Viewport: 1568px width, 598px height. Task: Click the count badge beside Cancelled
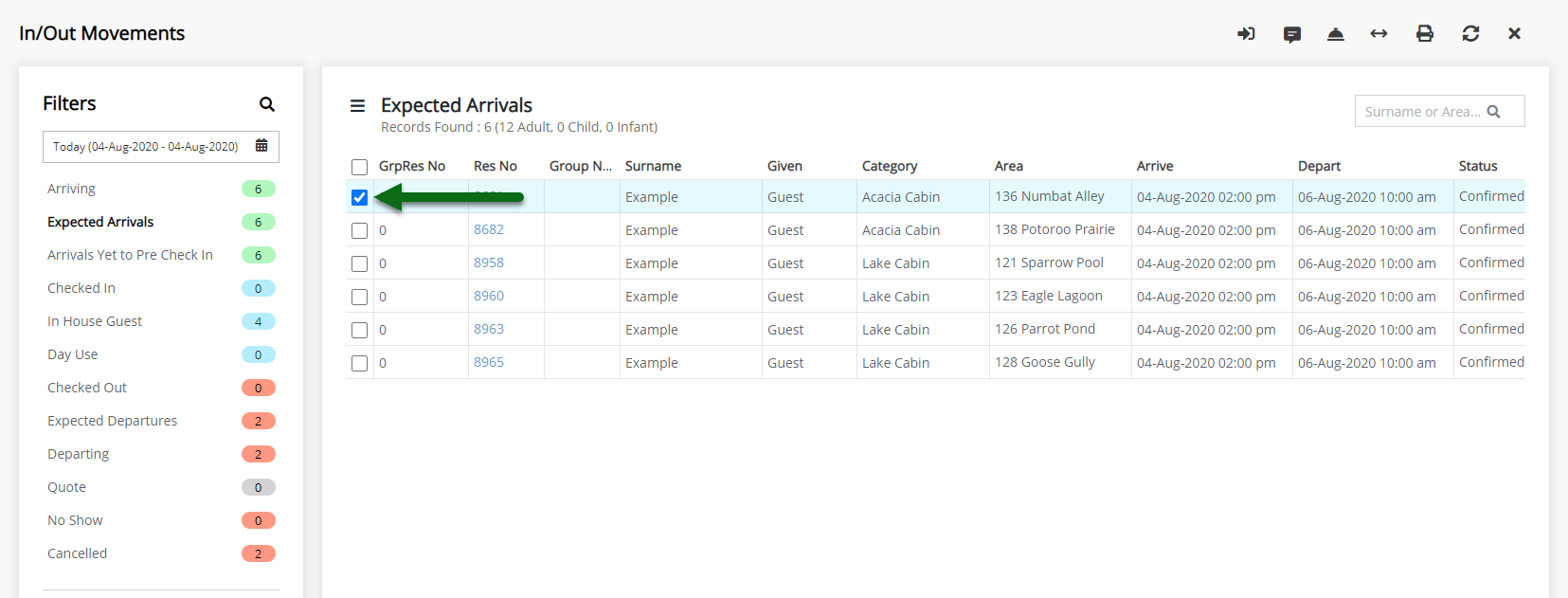[259, 553]
